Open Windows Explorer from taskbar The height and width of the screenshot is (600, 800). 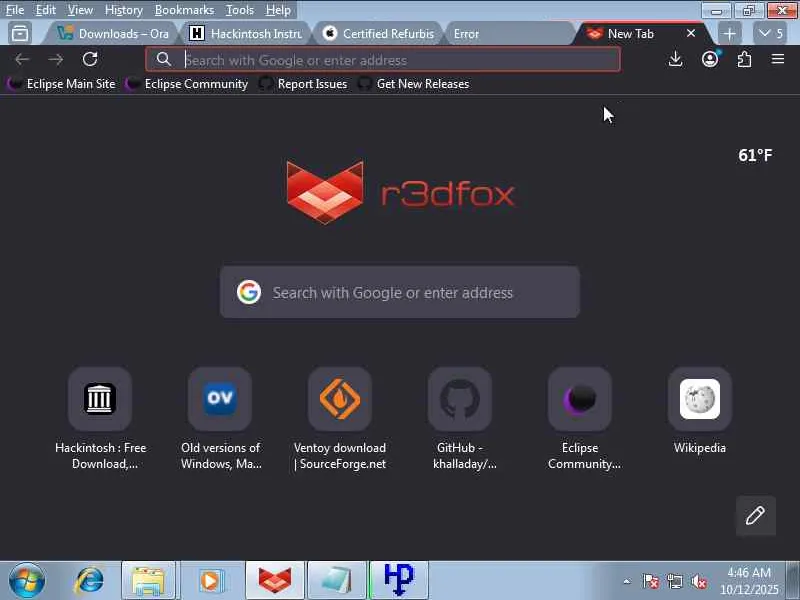[x=148, y=581]
